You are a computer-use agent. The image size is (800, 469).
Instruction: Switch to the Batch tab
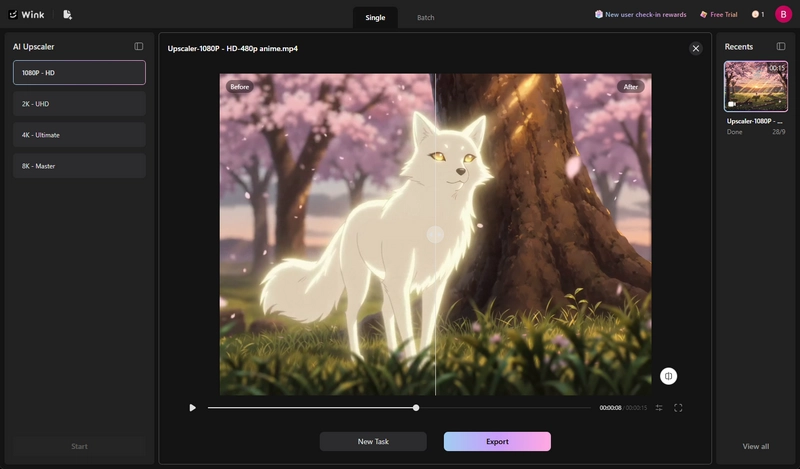point(426,17)
